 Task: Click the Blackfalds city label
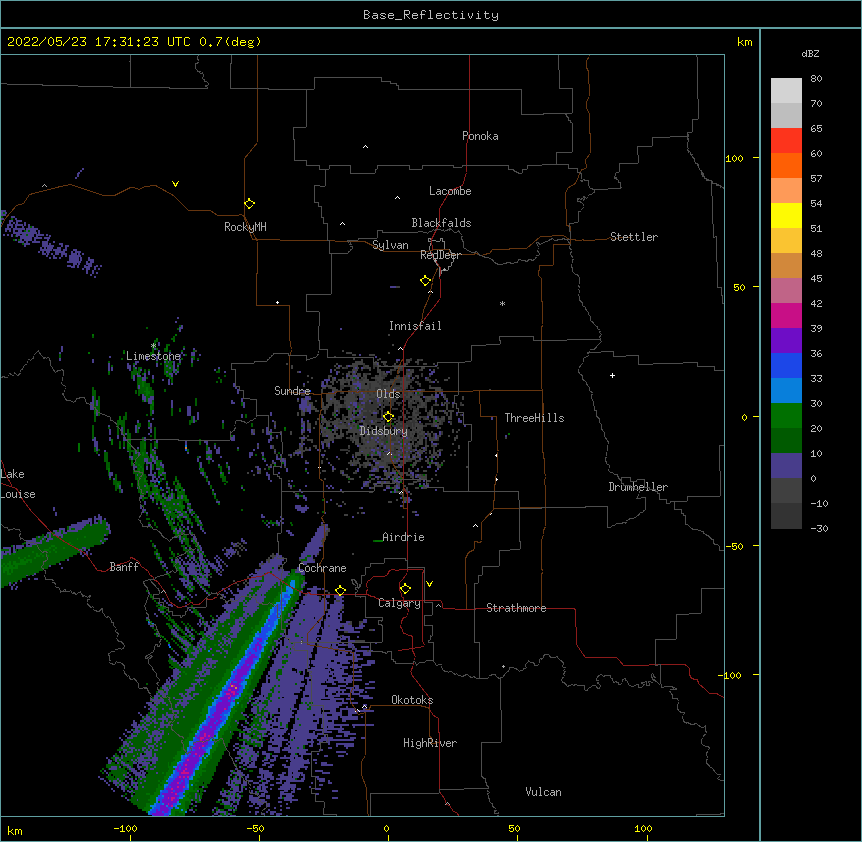441,223
